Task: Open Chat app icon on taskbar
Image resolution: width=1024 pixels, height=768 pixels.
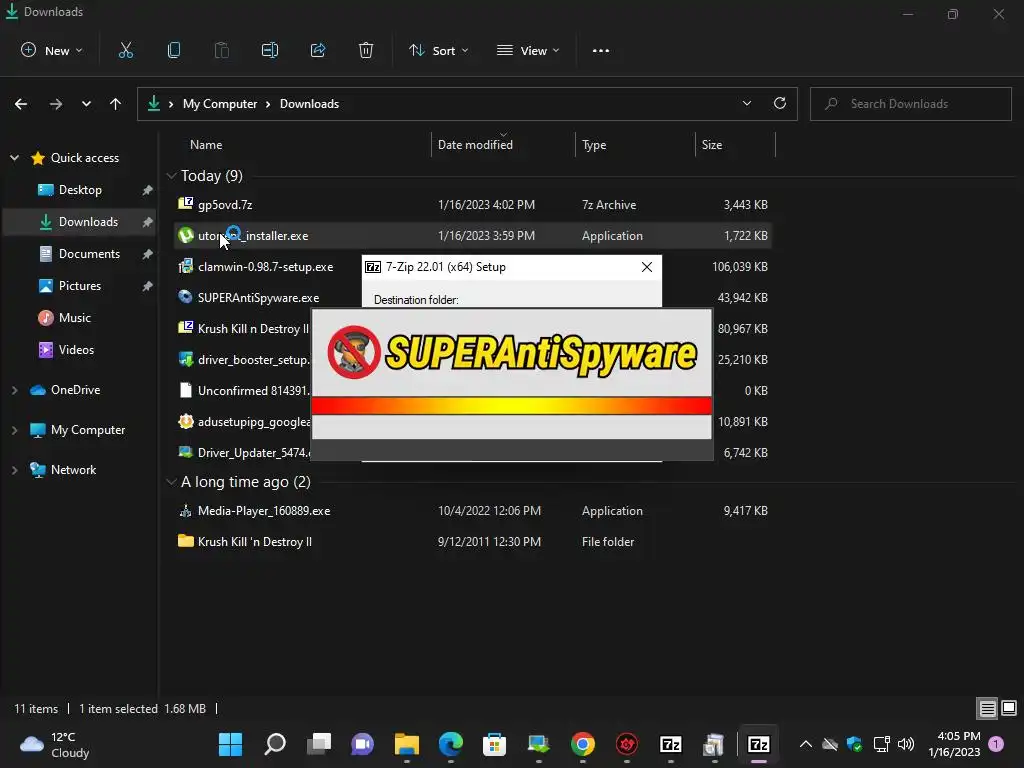Action: point(362,744)
